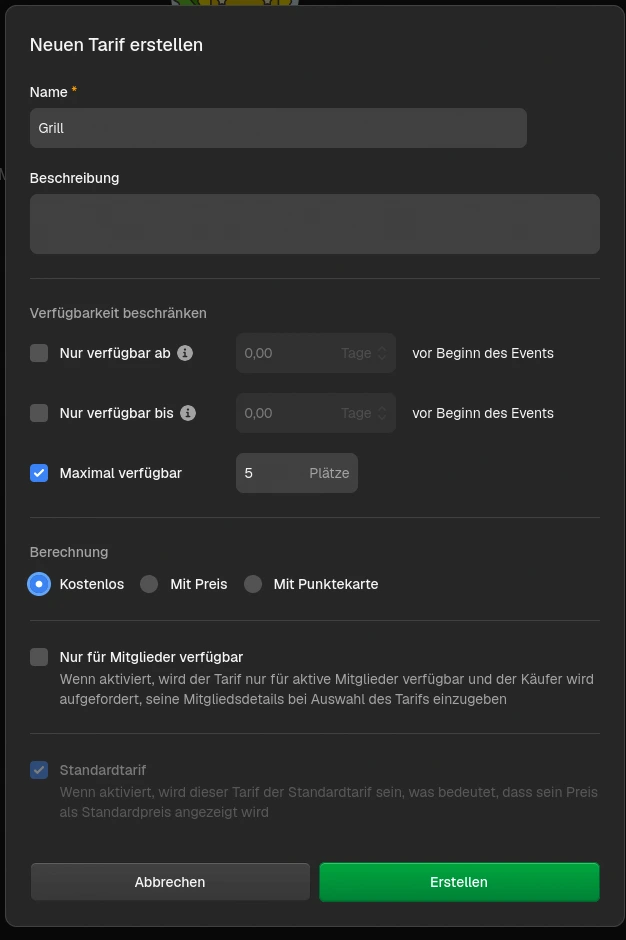Enable the 'Nur verfügbar bis' checkbox

tap(39, 413)
